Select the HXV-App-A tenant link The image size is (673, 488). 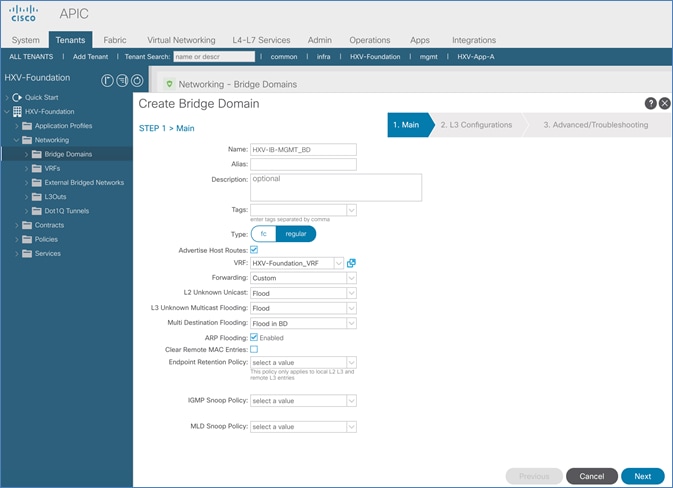pos(476,57)
